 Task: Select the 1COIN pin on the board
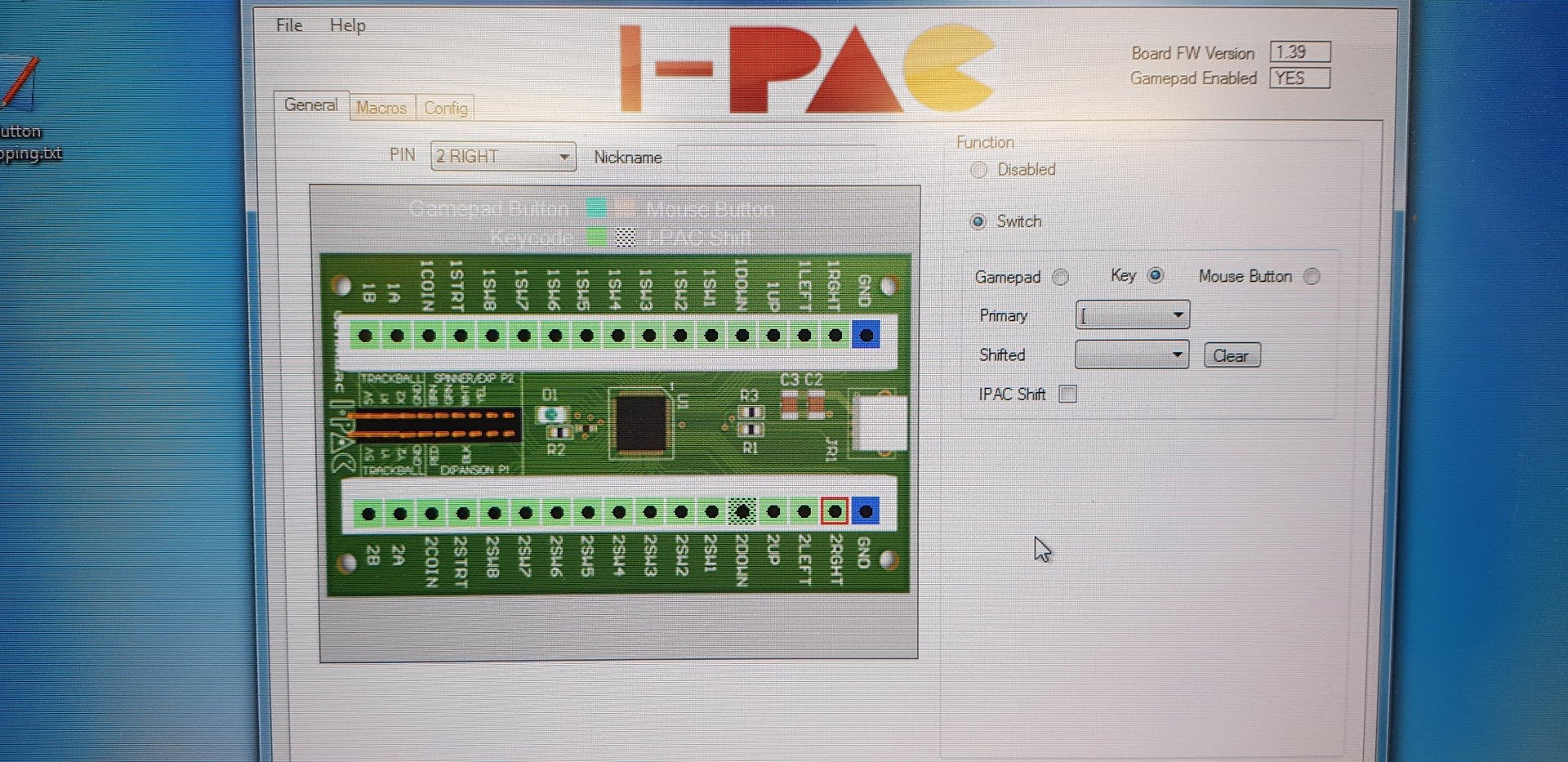pyautogui.click(x=429, y=335)
